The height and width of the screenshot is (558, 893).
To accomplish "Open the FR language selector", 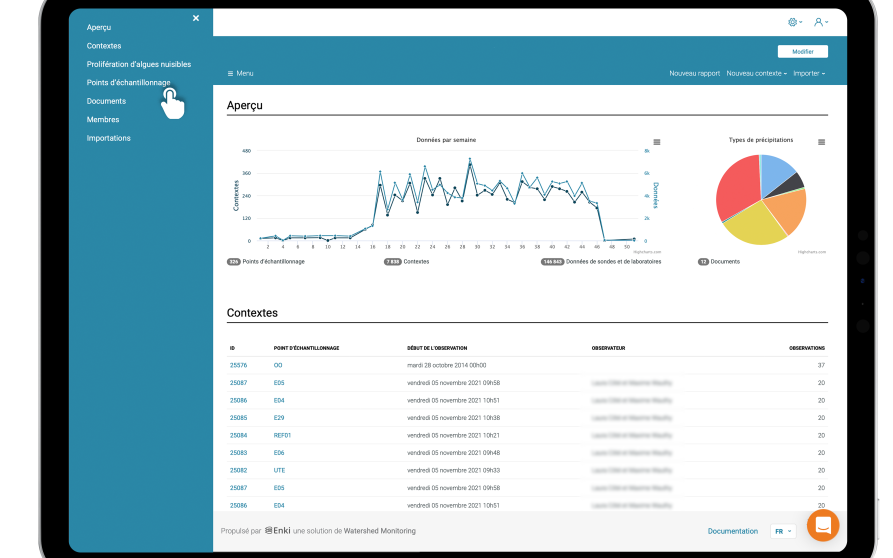I will [783, 531].
